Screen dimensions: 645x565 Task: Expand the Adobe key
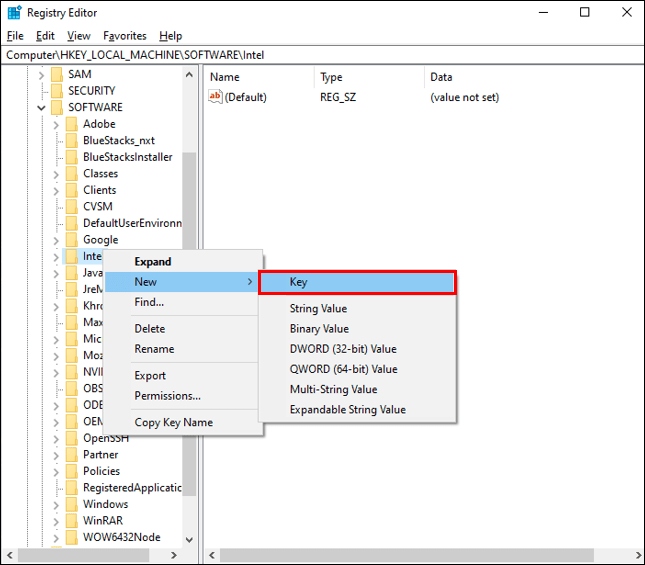(x=56, y=125)
